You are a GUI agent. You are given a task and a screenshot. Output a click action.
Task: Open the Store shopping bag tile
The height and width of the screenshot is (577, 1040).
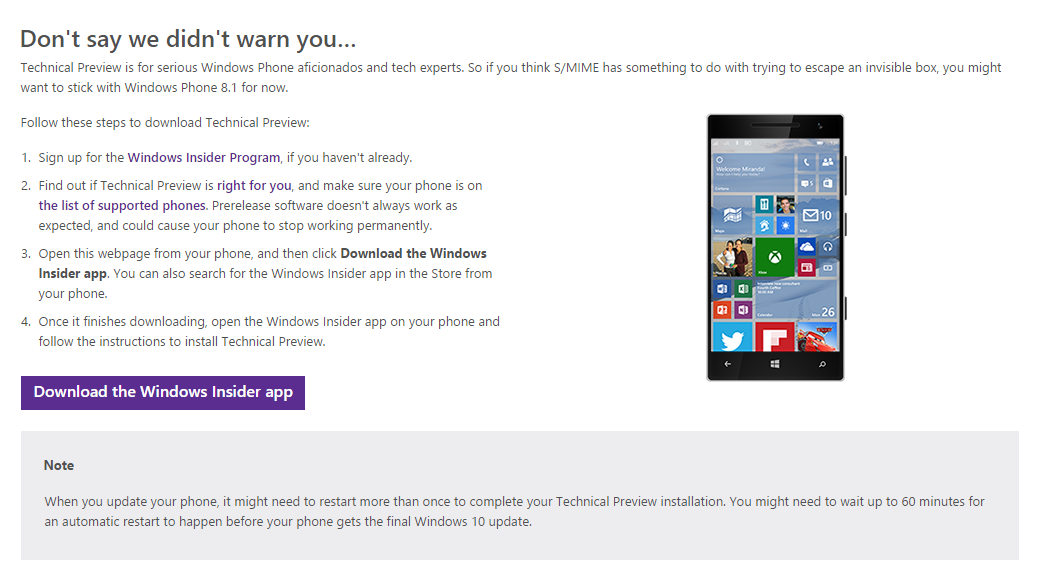click(828, 183)
